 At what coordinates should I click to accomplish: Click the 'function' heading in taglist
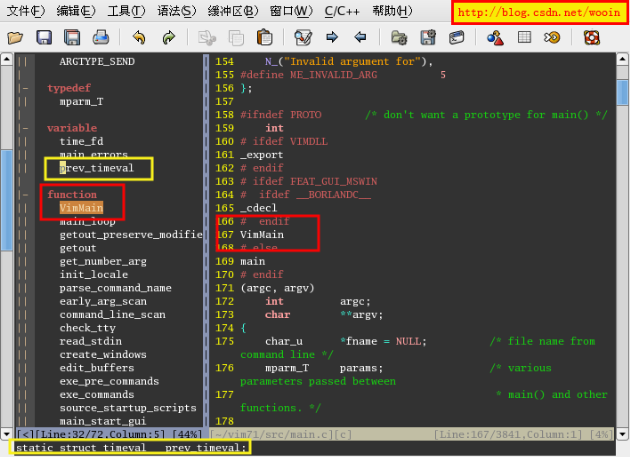[72, 195]
